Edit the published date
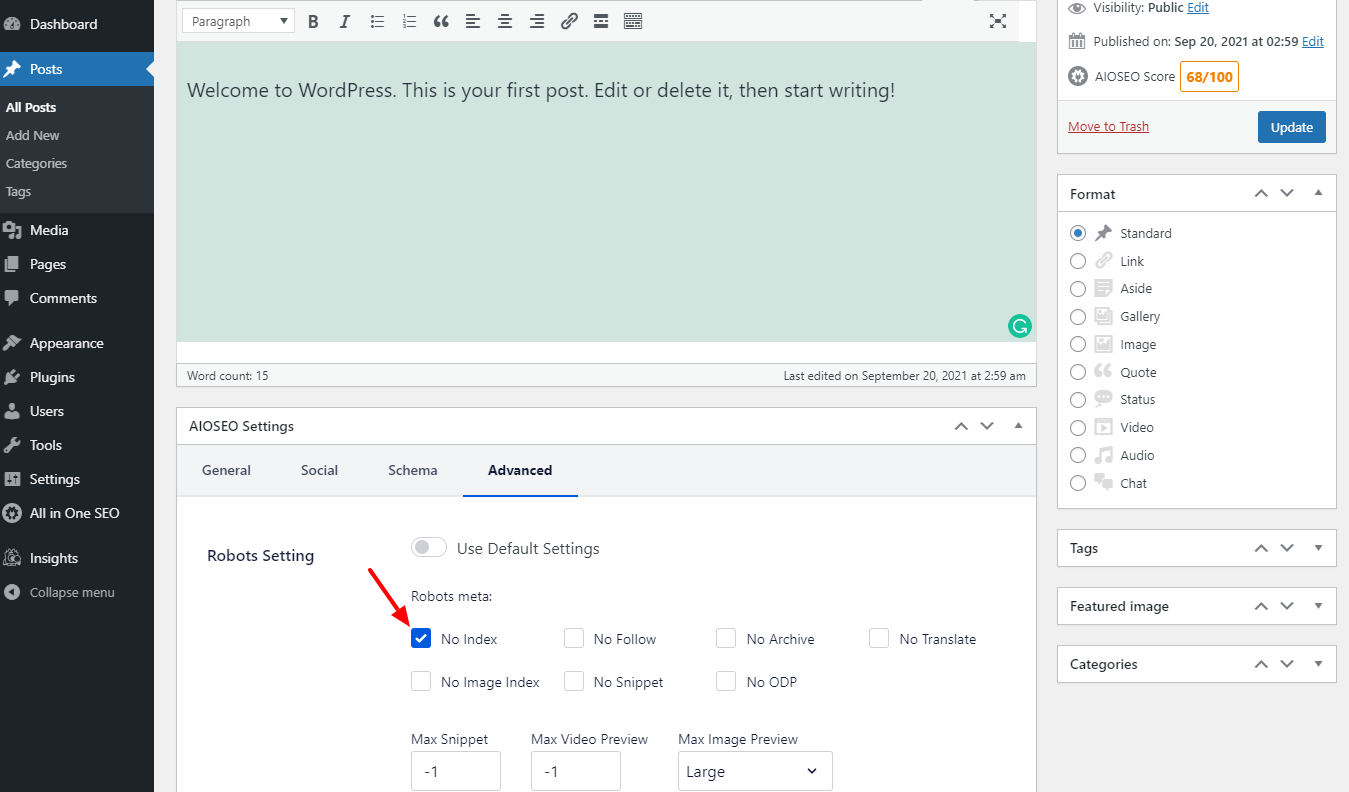The image size is (1349, 792). pyautogui.click(x=1312, y=41)
